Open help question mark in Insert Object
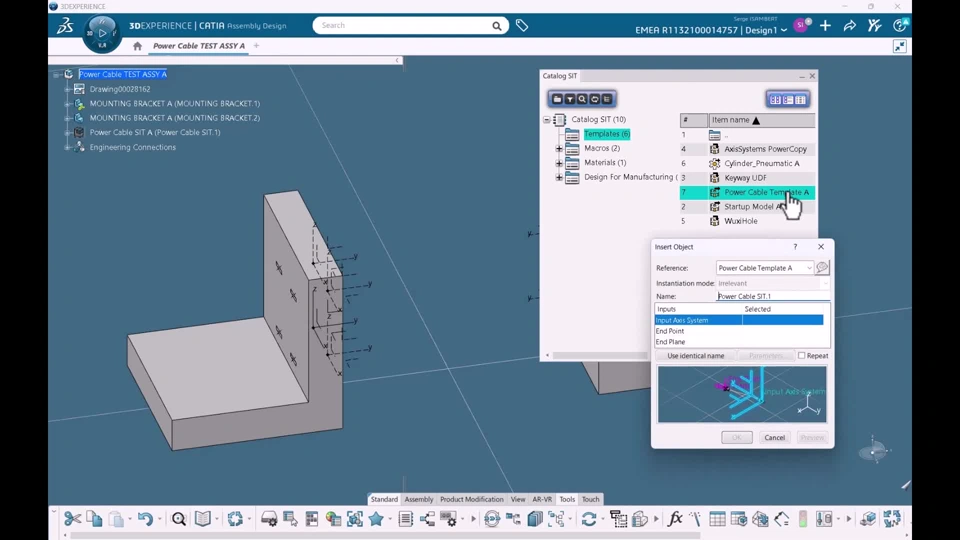This screenshot has width=960, height=540. point(795,247)
